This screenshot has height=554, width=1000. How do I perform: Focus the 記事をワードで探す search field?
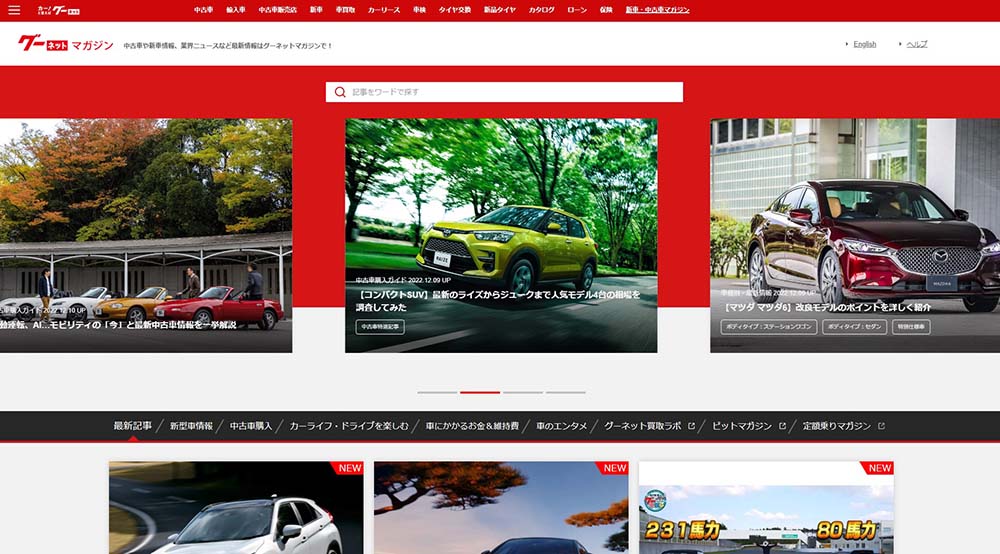pyautogui.click(x=504, y=92)
